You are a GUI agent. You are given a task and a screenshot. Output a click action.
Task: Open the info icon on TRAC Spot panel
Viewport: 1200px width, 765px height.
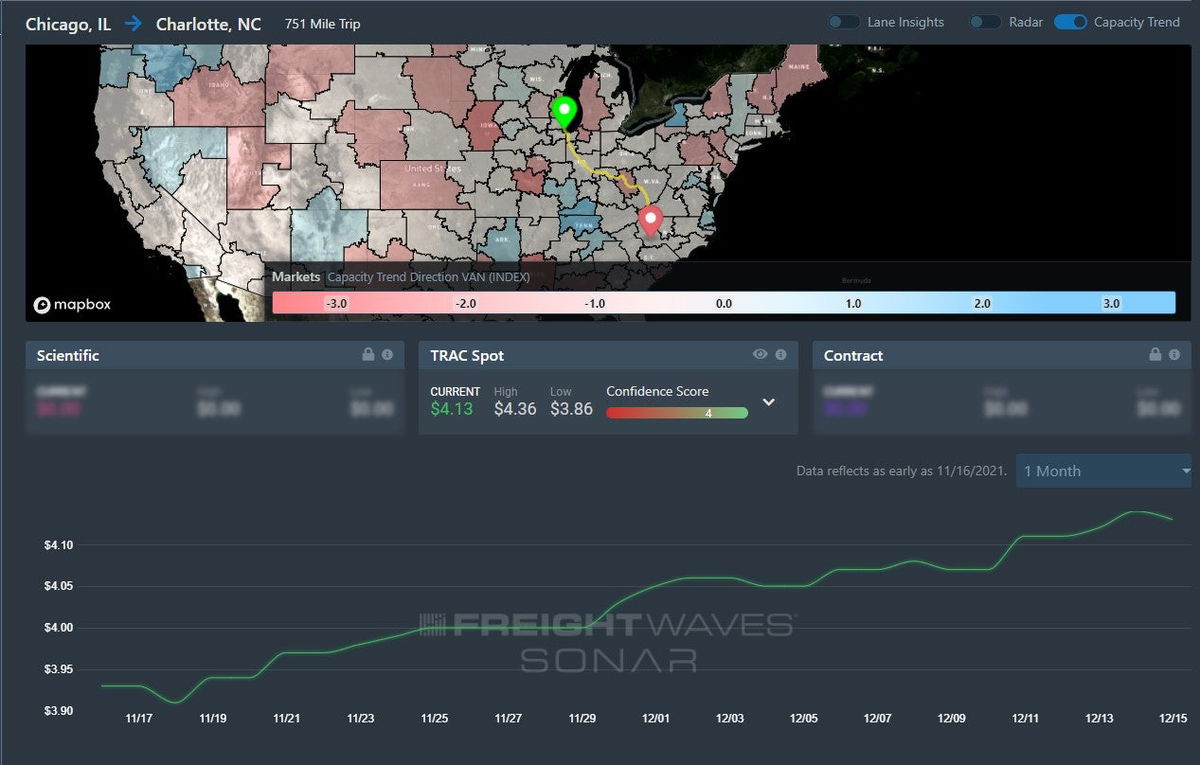coord(780,355)
